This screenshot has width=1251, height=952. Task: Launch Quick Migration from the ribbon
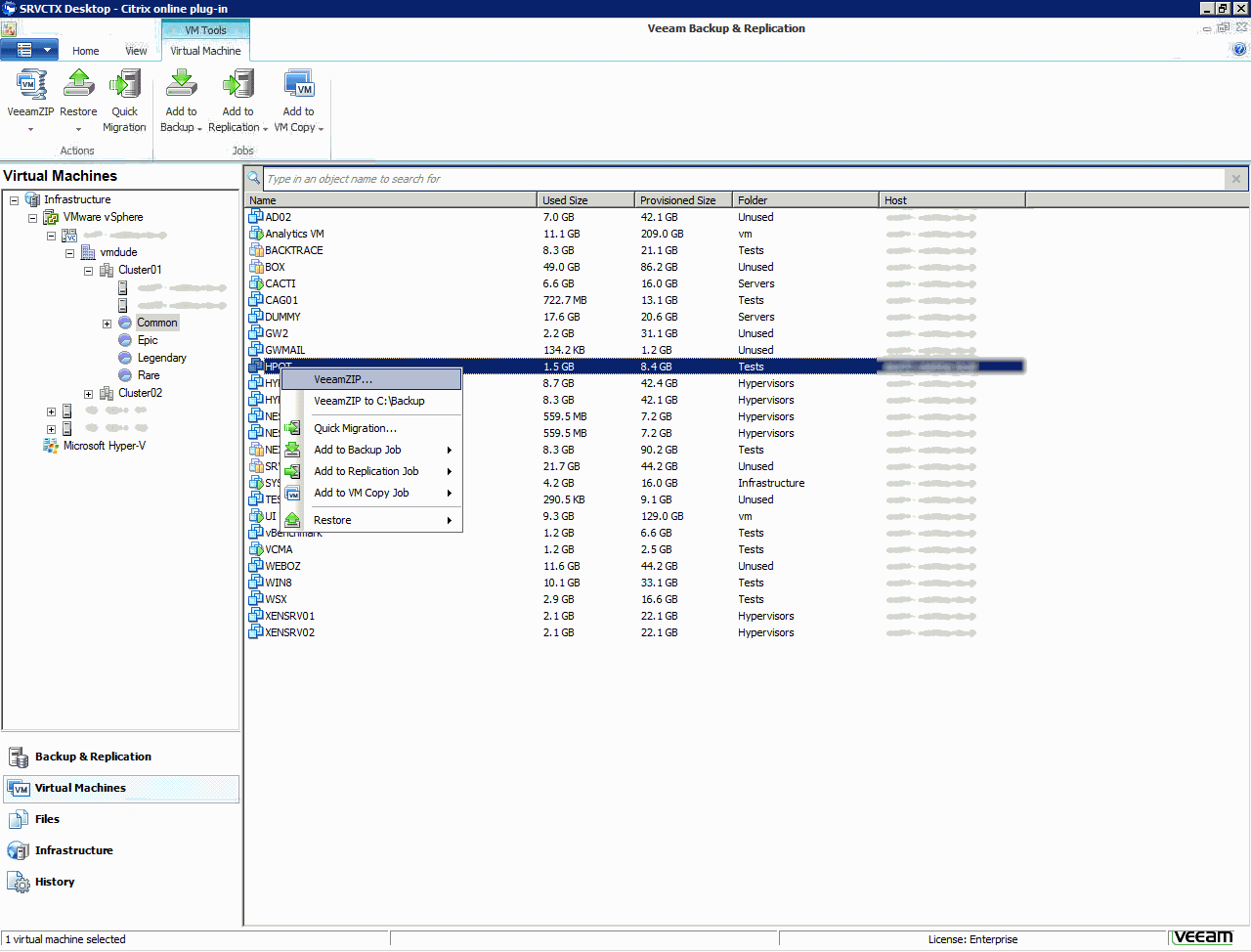124,86
